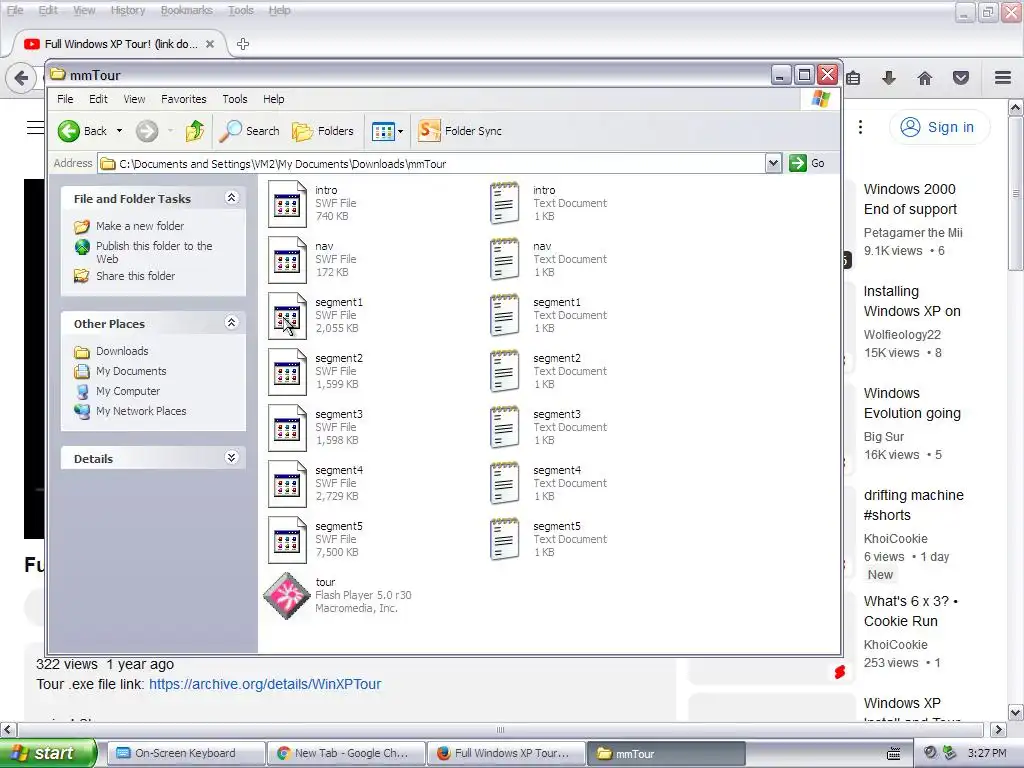Open drifting machine #shorts video
This screenshot has width=1024, height=768.
[x=914, y=505]
